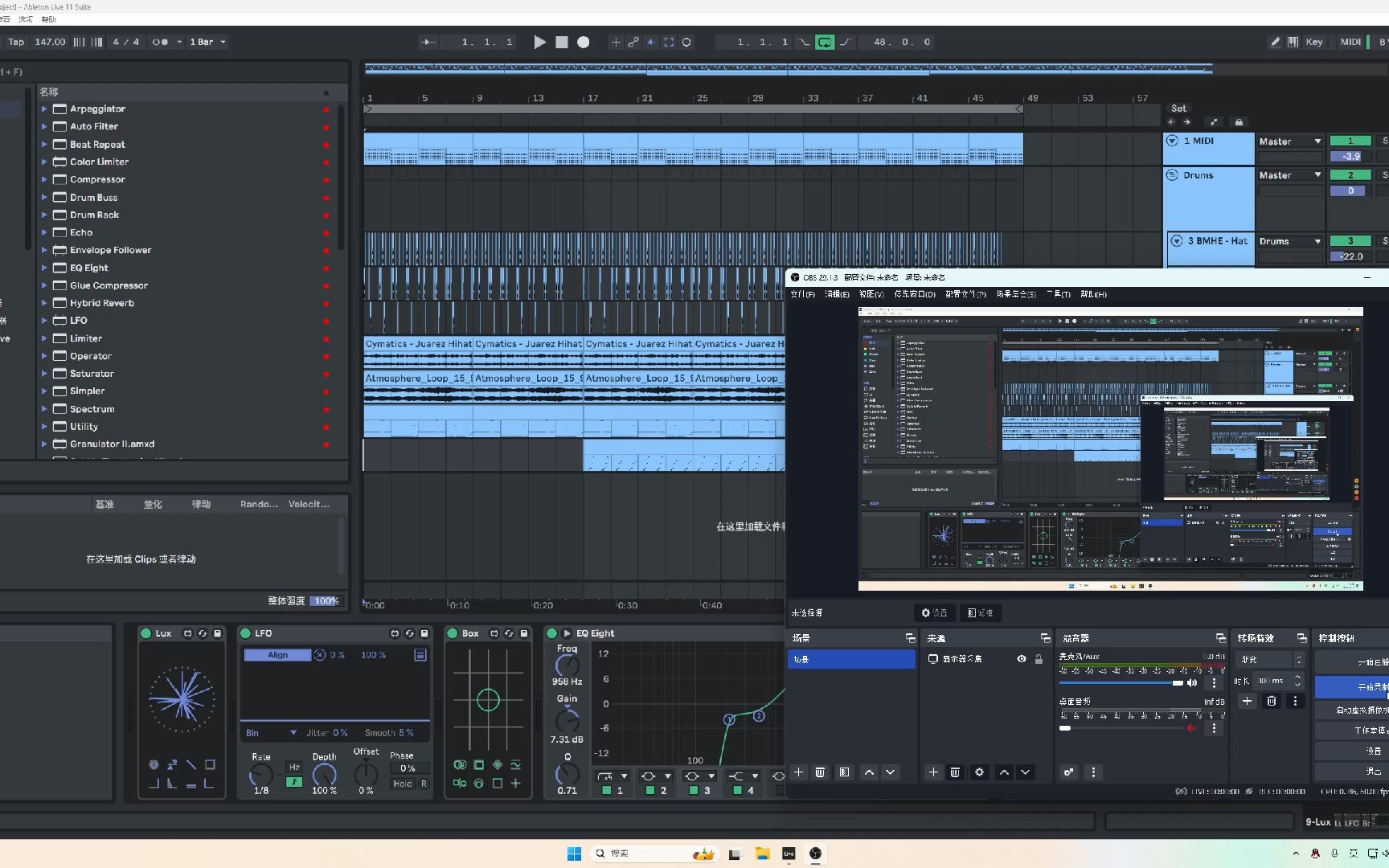Click the LFO Align button
The width and height of the screenshot is (1389, 868).
(277, 655)
